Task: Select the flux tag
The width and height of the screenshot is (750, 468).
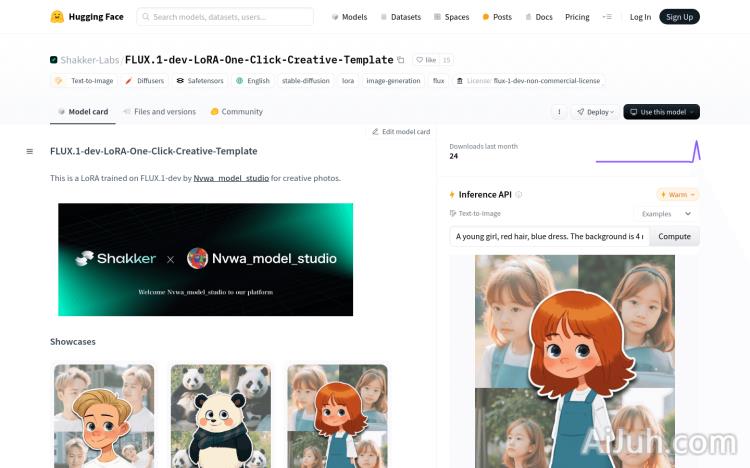Action: [439, 80]
